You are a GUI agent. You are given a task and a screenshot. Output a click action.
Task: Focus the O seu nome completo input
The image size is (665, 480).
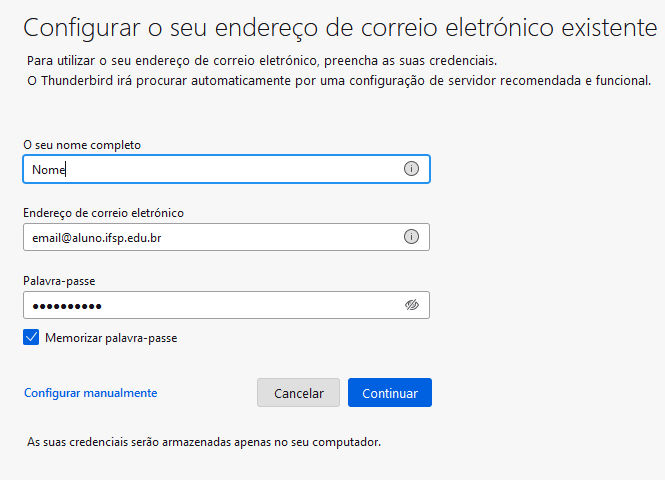[226, 169]
